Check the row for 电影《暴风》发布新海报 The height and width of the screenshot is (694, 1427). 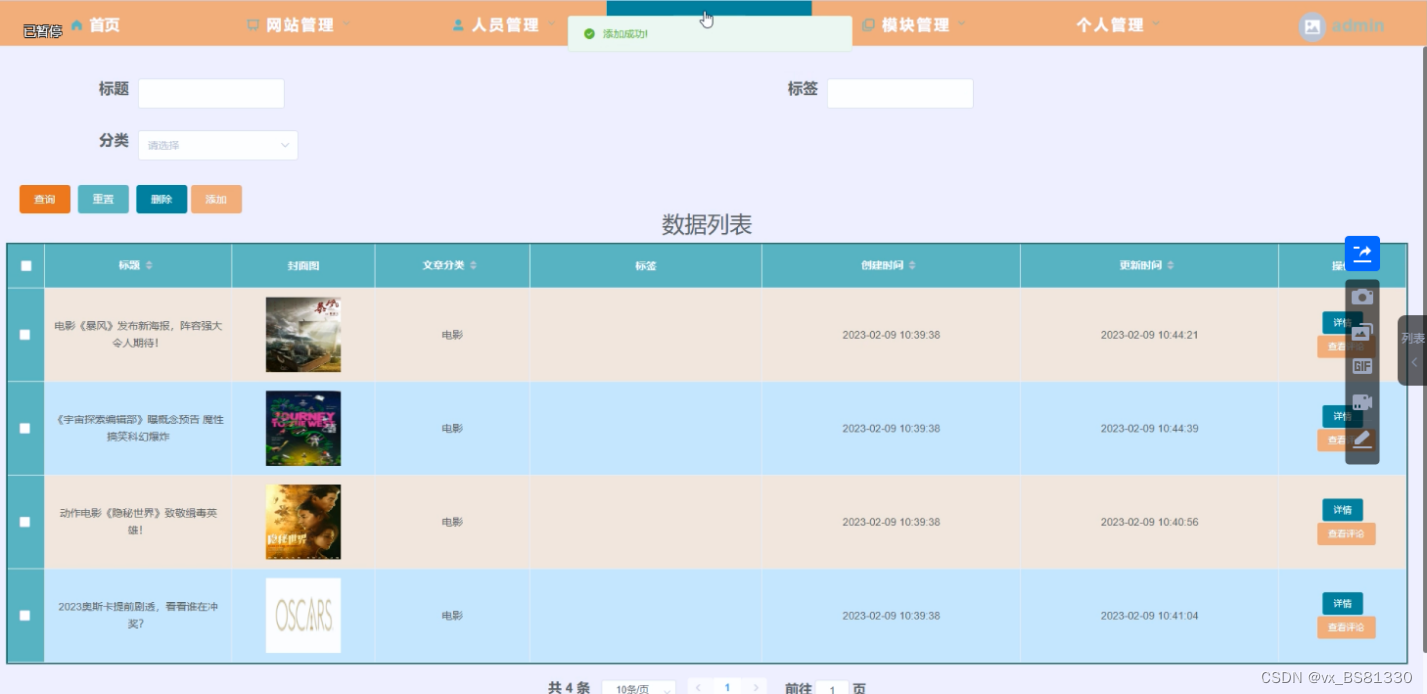coord(25,335)
